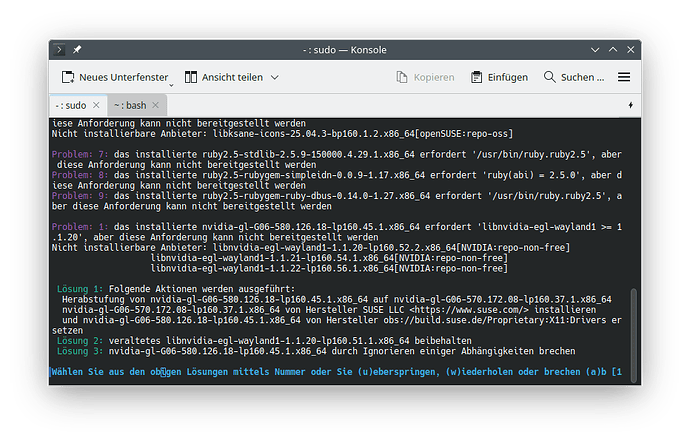Paste clipboard using Einfügen button
This screenshot has height=443, width=690.
click(x=498, y=77)
